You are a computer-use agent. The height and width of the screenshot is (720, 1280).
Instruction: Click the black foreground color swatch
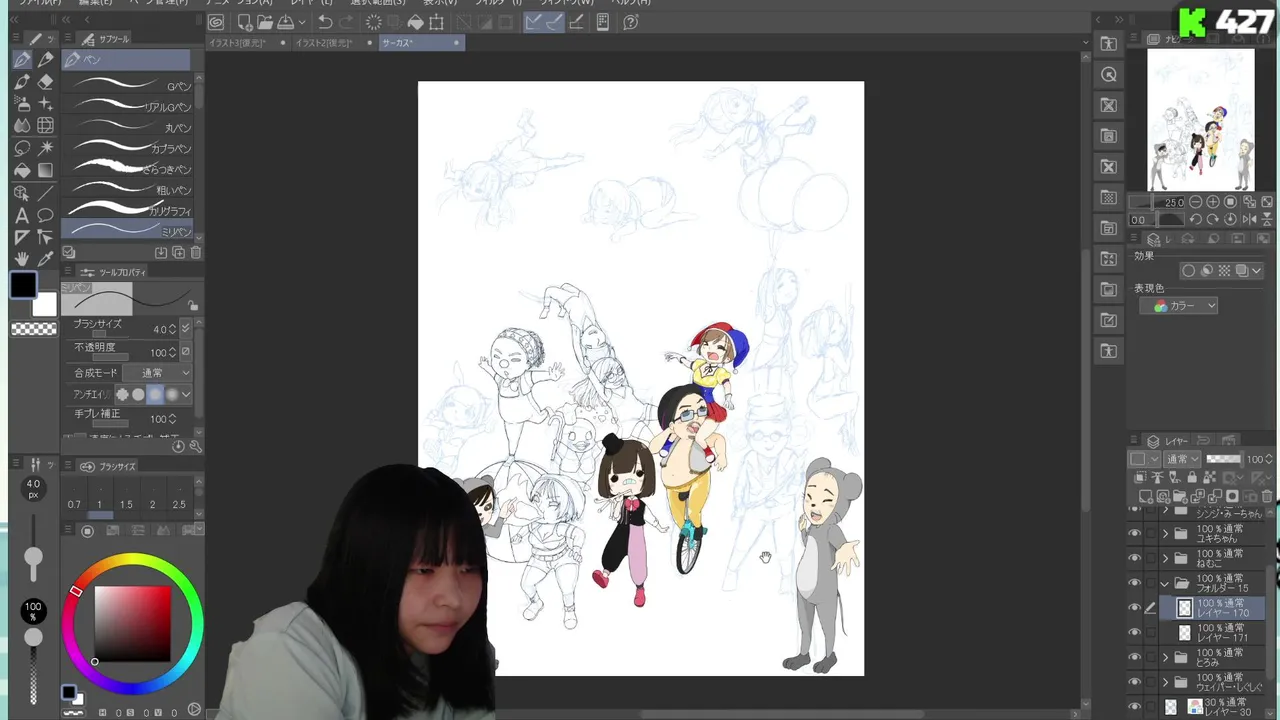point(24,286)
